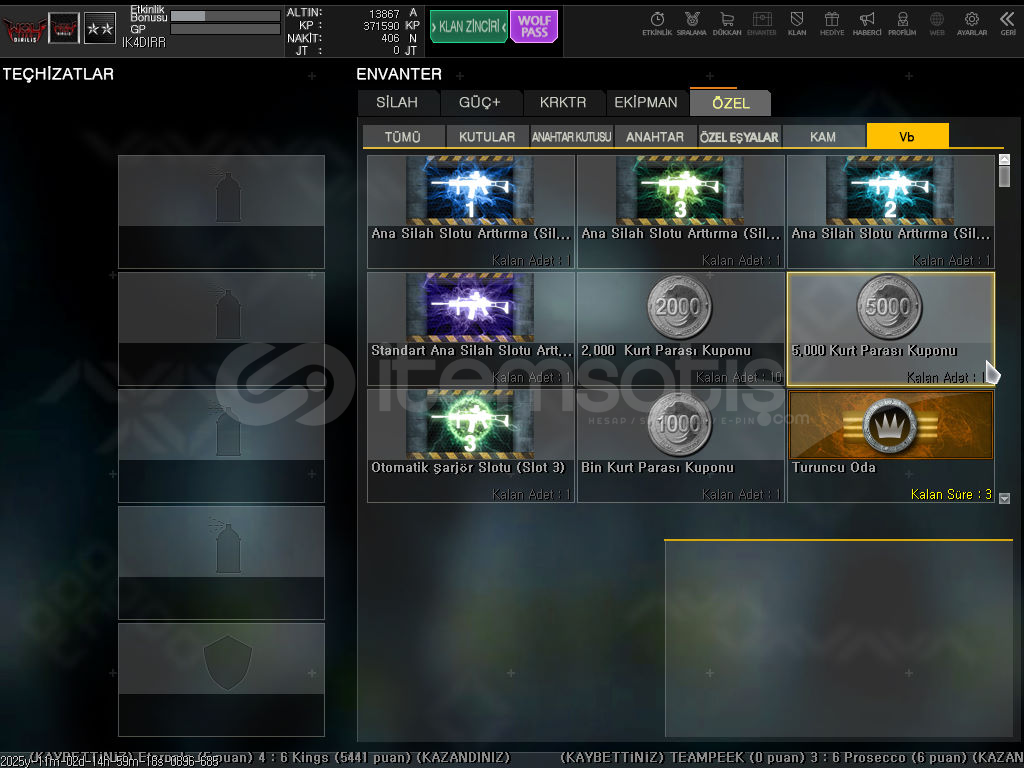Click the clan emblem icon next to logo
Image resolution: width=1024 pixels, height=768 pixels.
pos(64,29)
